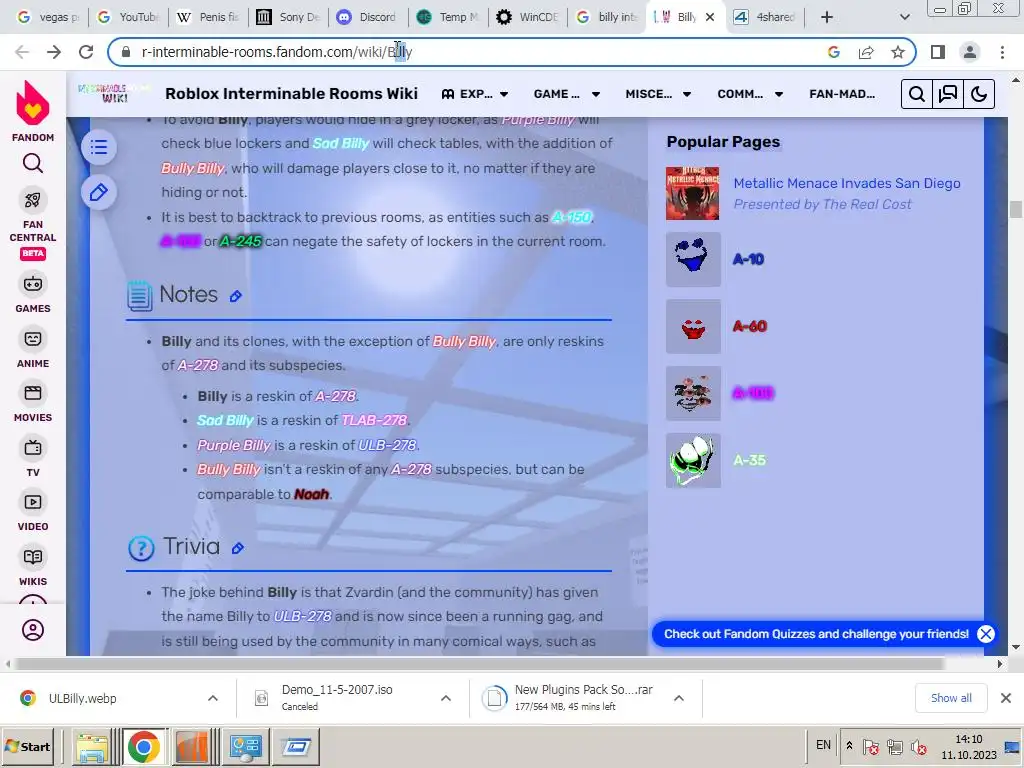Image resolution: width=1024 pixels, height=768 pixels.
Task: Follow the Noah link in Notes
Action: (x=312, y=494)
